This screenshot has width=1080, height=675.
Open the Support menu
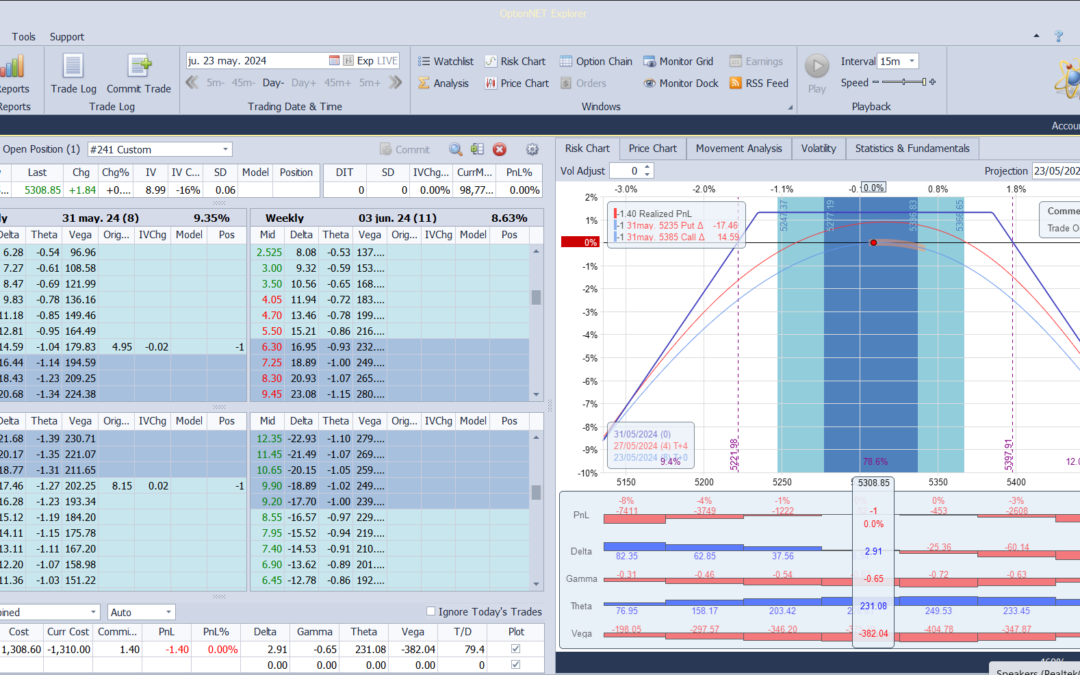67,37
